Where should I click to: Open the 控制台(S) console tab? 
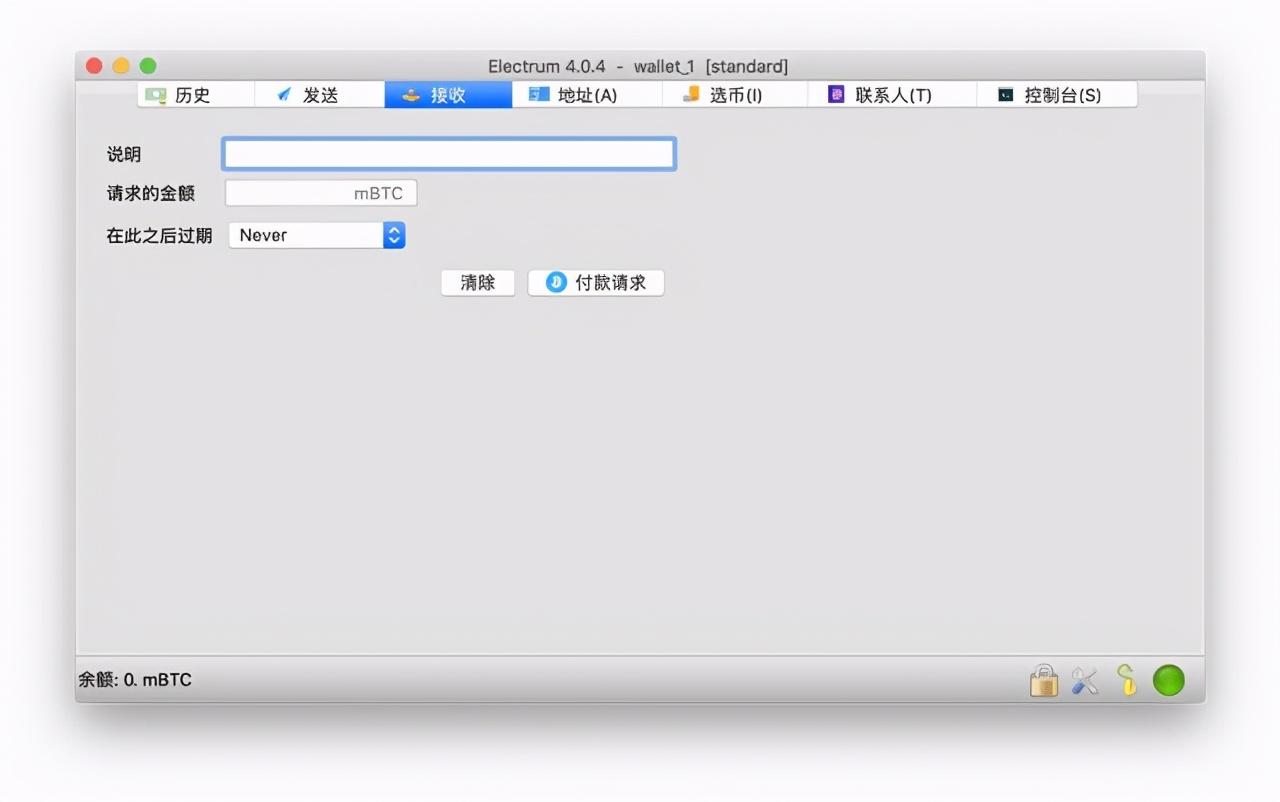(x=1057, y=95)
